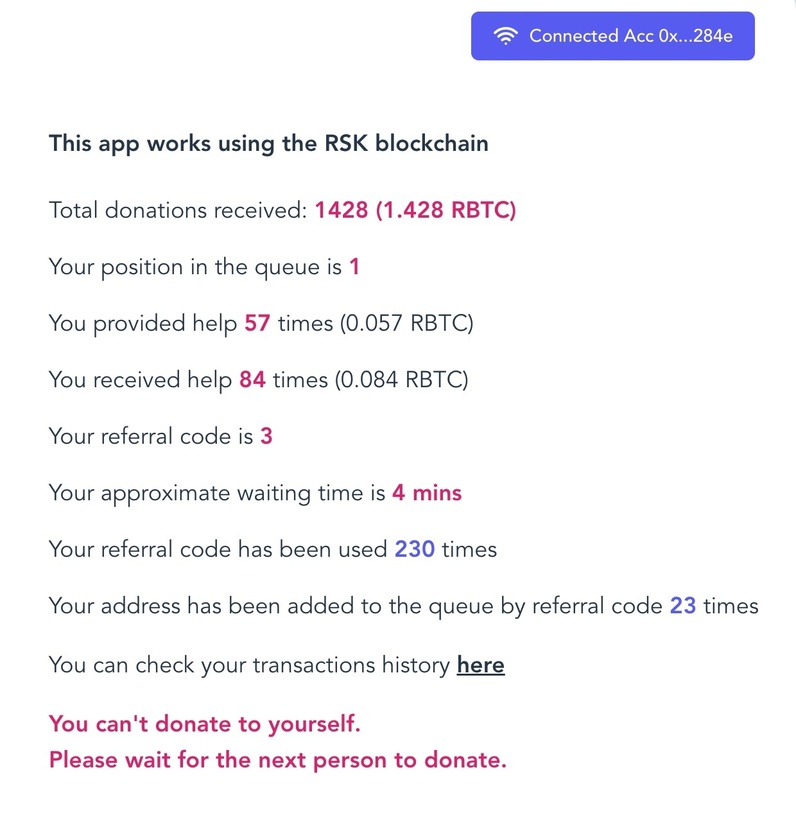Image resolution: width=796 pixels, height=840 pixels.
Task: Click the added-by-referral count 23
Action: point(683,606)
